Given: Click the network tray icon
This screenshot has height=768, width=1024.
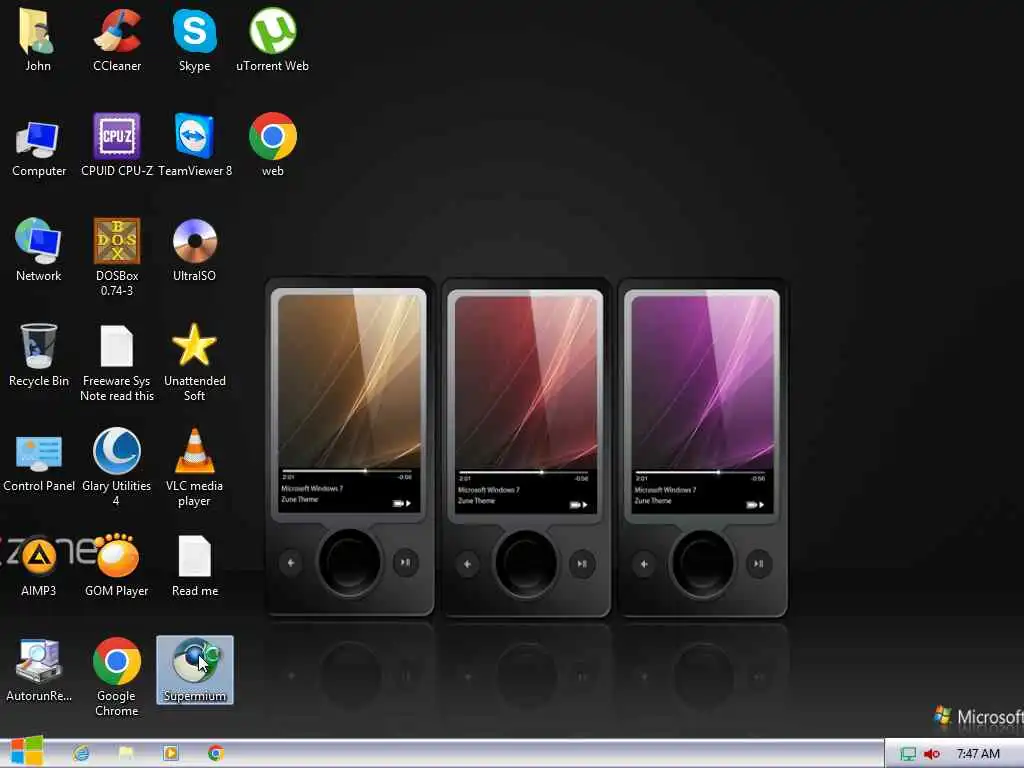Looking at the screenshot, I should click(908, 754).
